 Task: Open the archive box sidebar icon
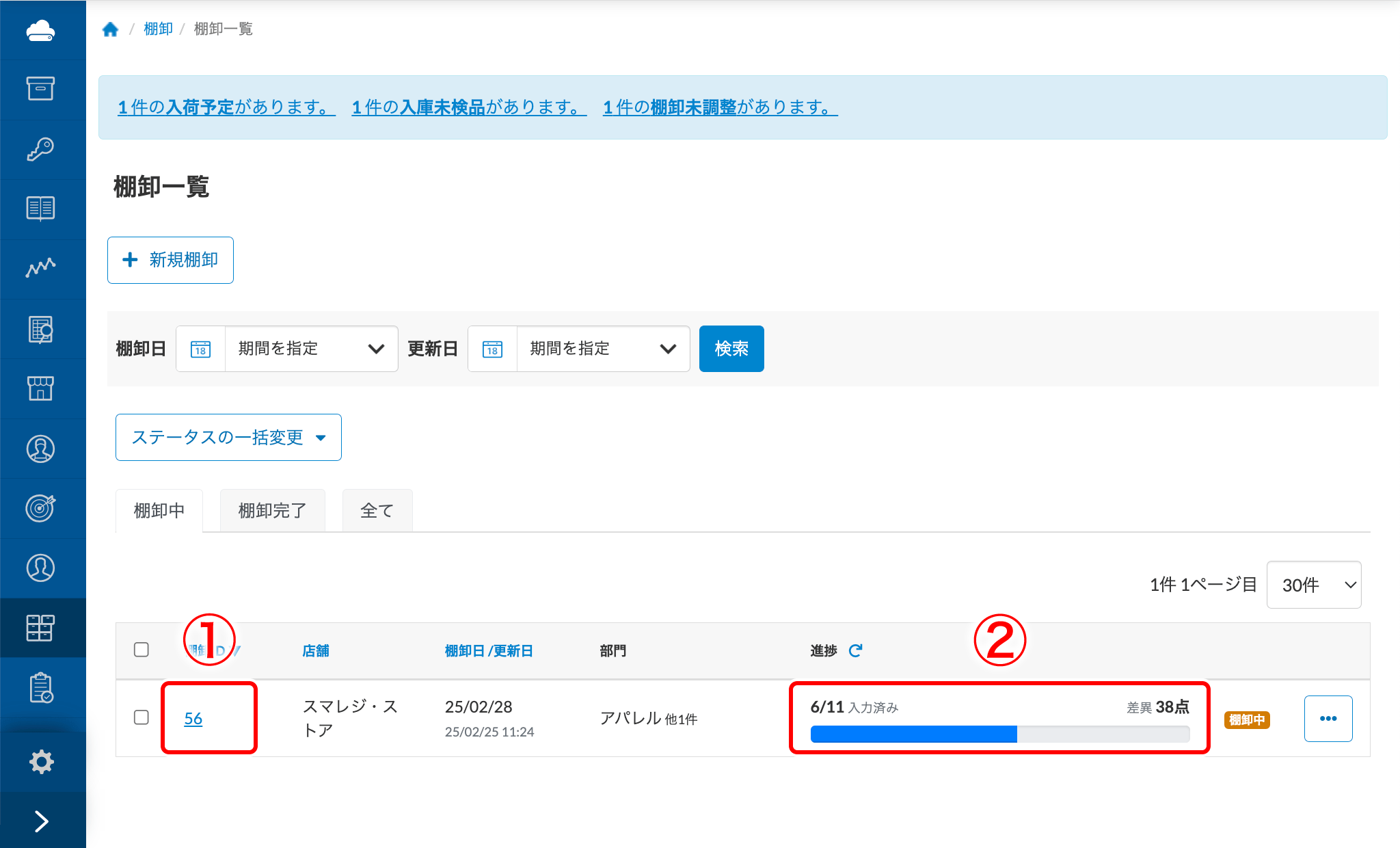(41, 89)
